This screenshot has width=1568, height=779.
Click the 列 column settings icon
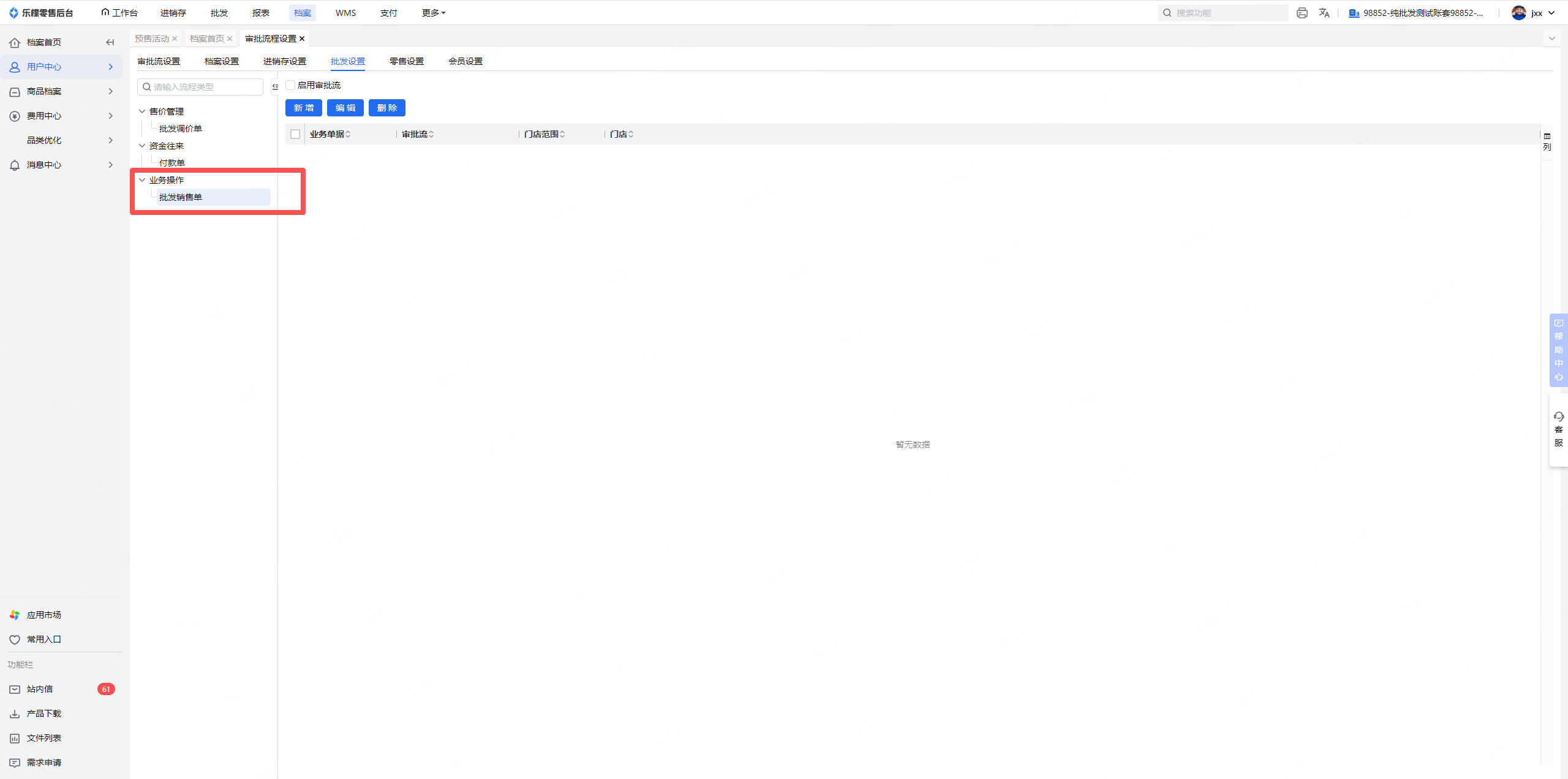[1547, 141]
